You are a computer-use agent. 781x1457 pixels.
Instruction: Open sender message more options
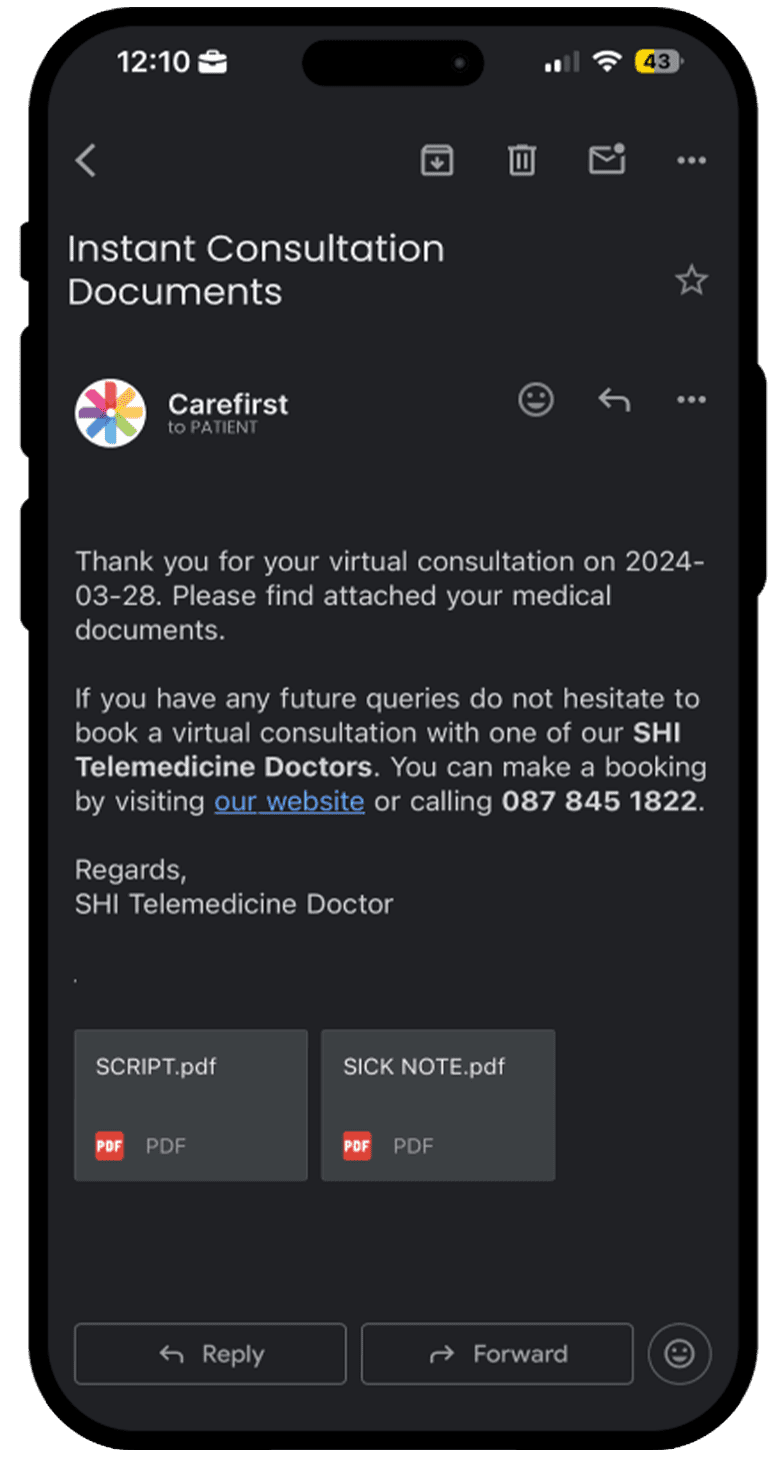click(x=691, y=400)
